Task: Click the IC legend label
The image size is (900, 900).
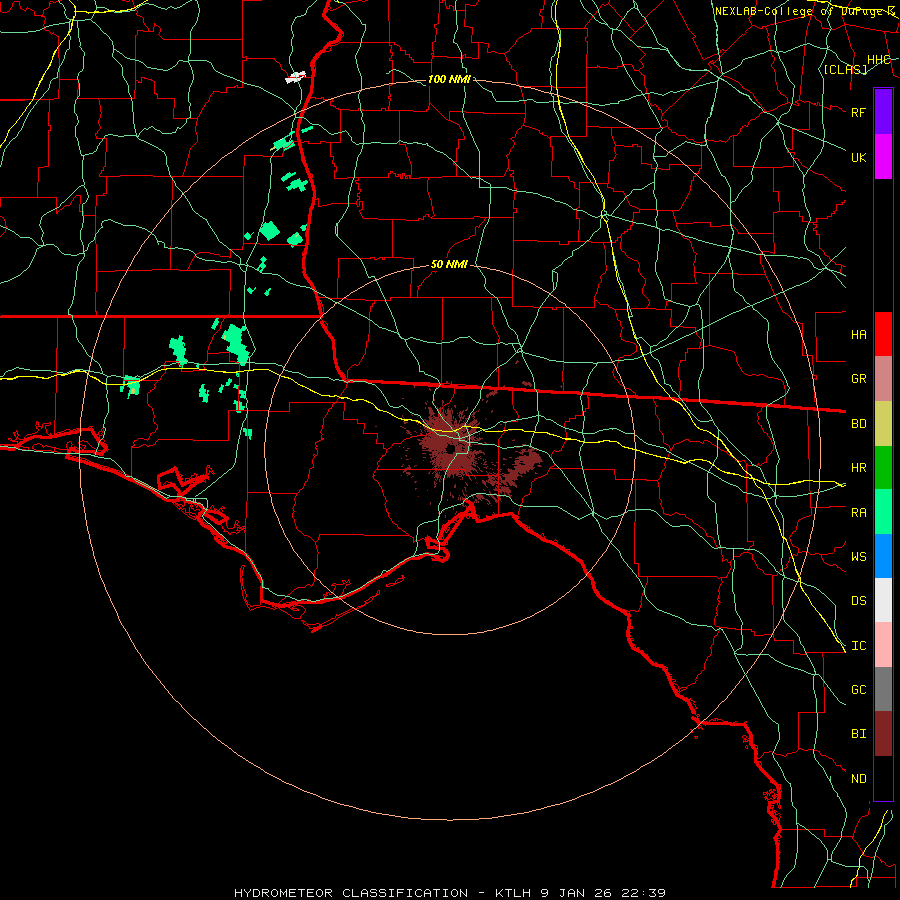Action: [x=859, y=645]
